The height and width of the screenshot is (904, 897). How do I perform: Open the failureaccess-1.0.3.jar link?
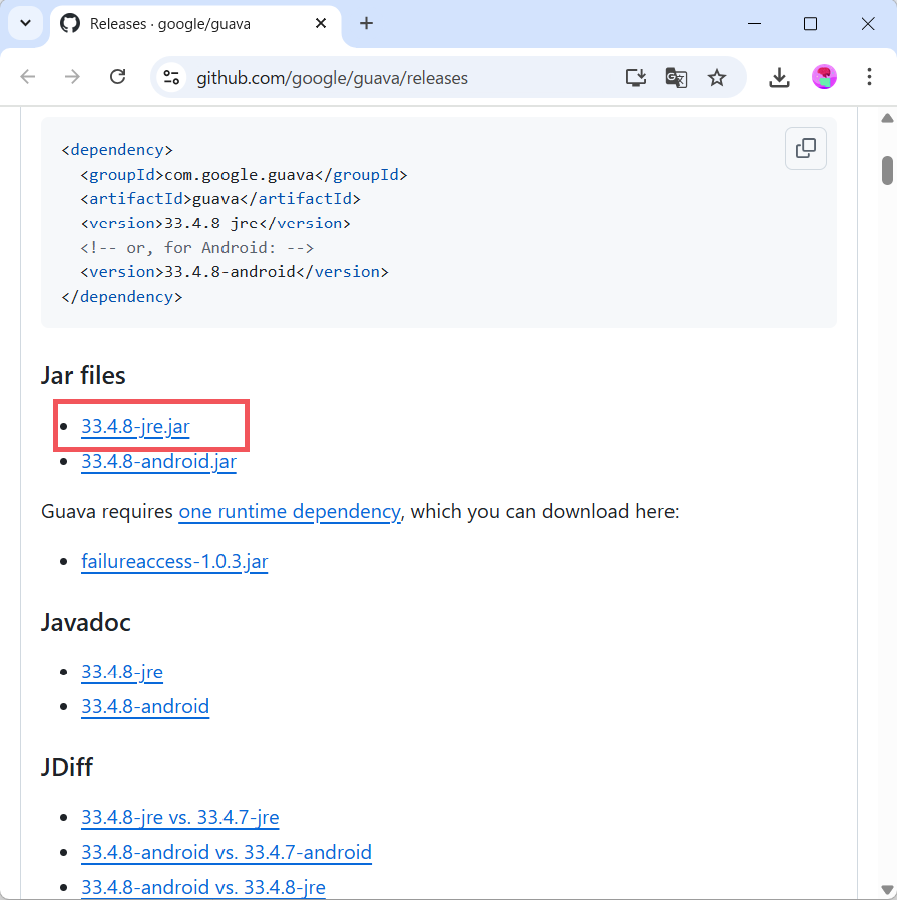click(x=174, y=561)
